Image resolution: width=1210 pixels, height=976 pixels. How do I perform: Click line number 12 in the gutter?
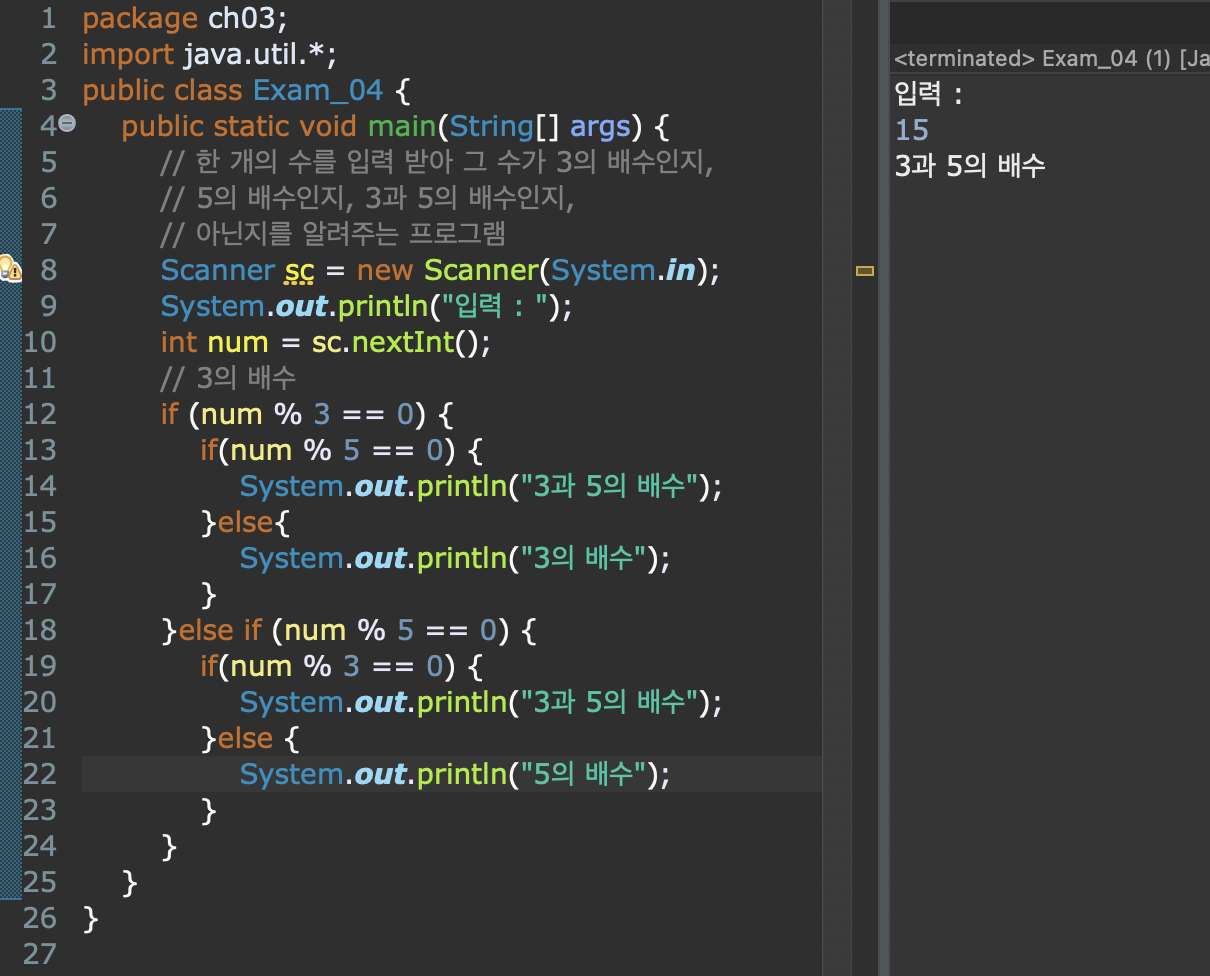pyautogui.click(x=40, y=414)
